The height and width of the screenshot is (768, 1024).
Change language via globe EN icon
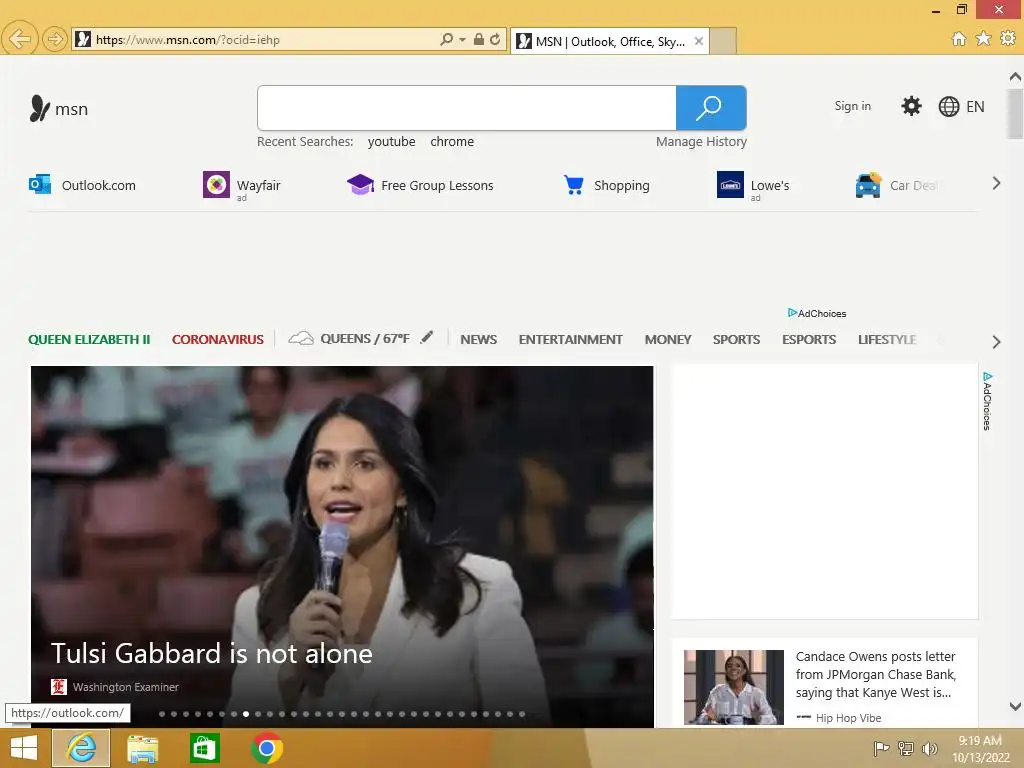click(x=961, y=106)
